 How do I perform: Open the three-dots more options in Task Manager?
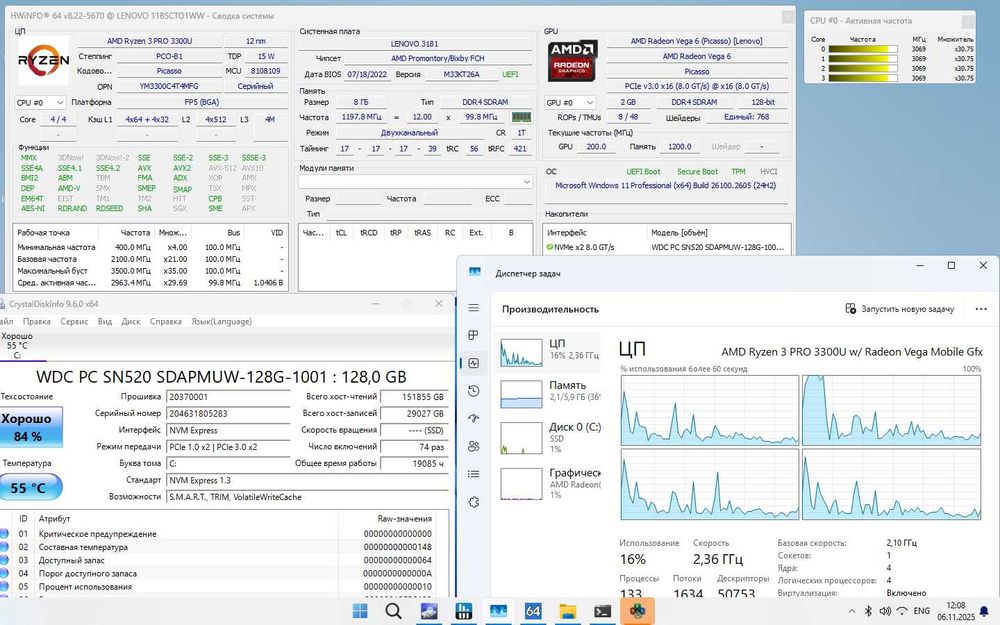(x=981, y=309)
